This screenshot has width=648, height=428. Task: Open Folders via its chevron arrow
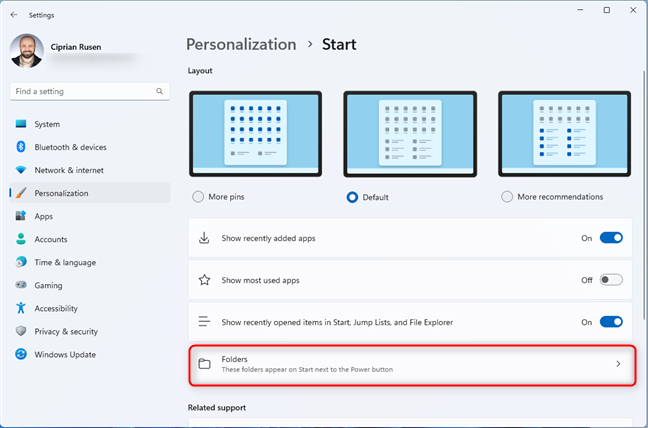618,364
